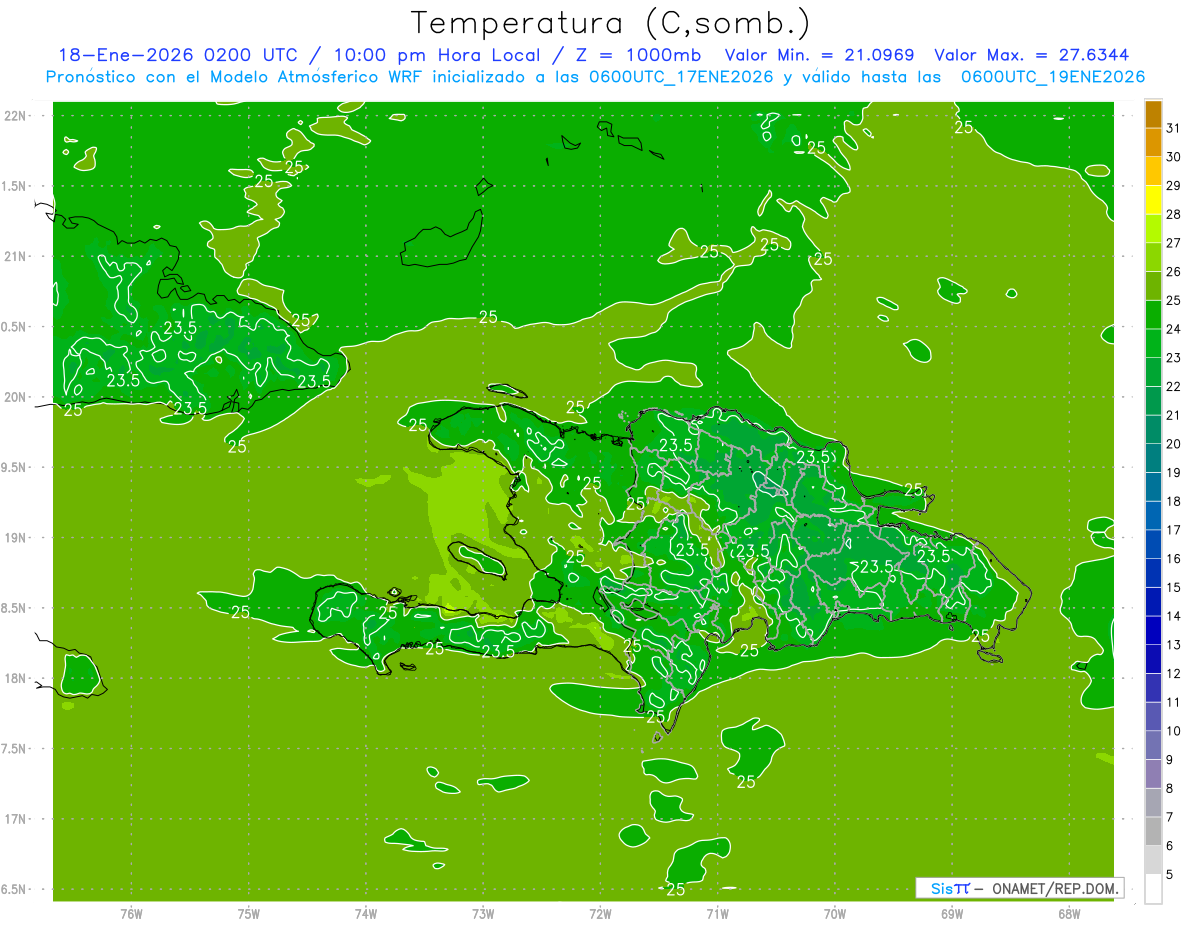Click the longitude label "76W"
This screenshot has width=1200, height=927.
pyautogui.click(x=131, y=914)
